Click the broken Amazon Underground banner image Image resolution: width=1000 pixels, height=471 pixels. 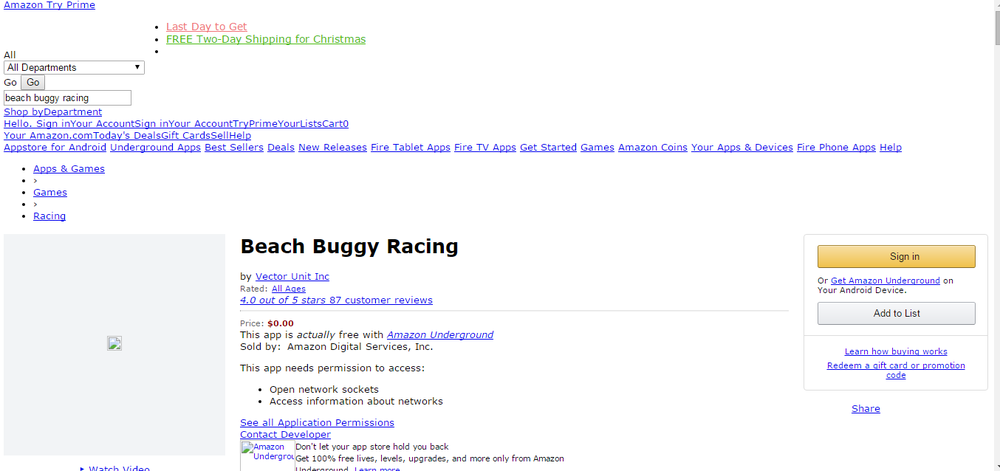[x=268, y=456]
